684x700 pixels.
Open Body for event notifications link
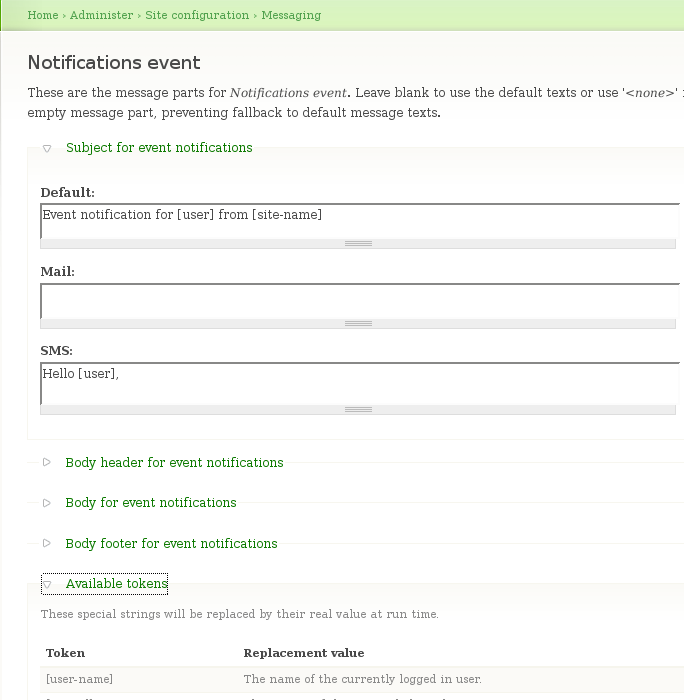tap(151, 503)
